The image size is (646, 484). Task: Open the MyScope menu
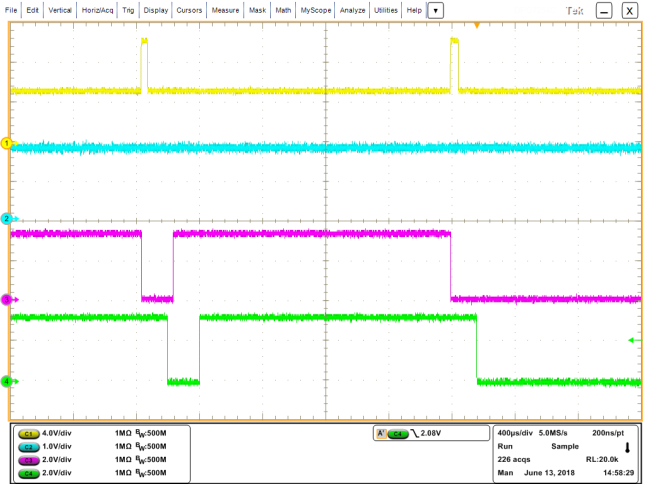pyautogui.click(x=316, y=9)
